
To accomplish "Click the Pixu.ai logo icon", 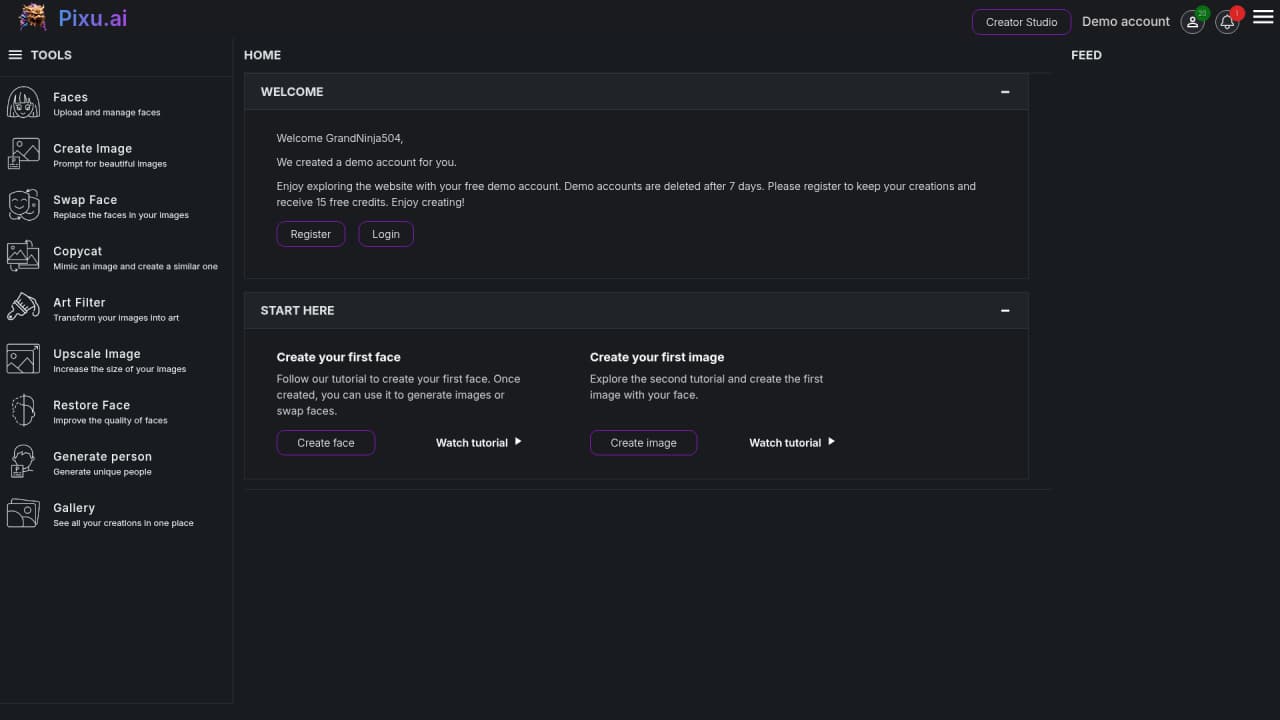I will point(32,17).
